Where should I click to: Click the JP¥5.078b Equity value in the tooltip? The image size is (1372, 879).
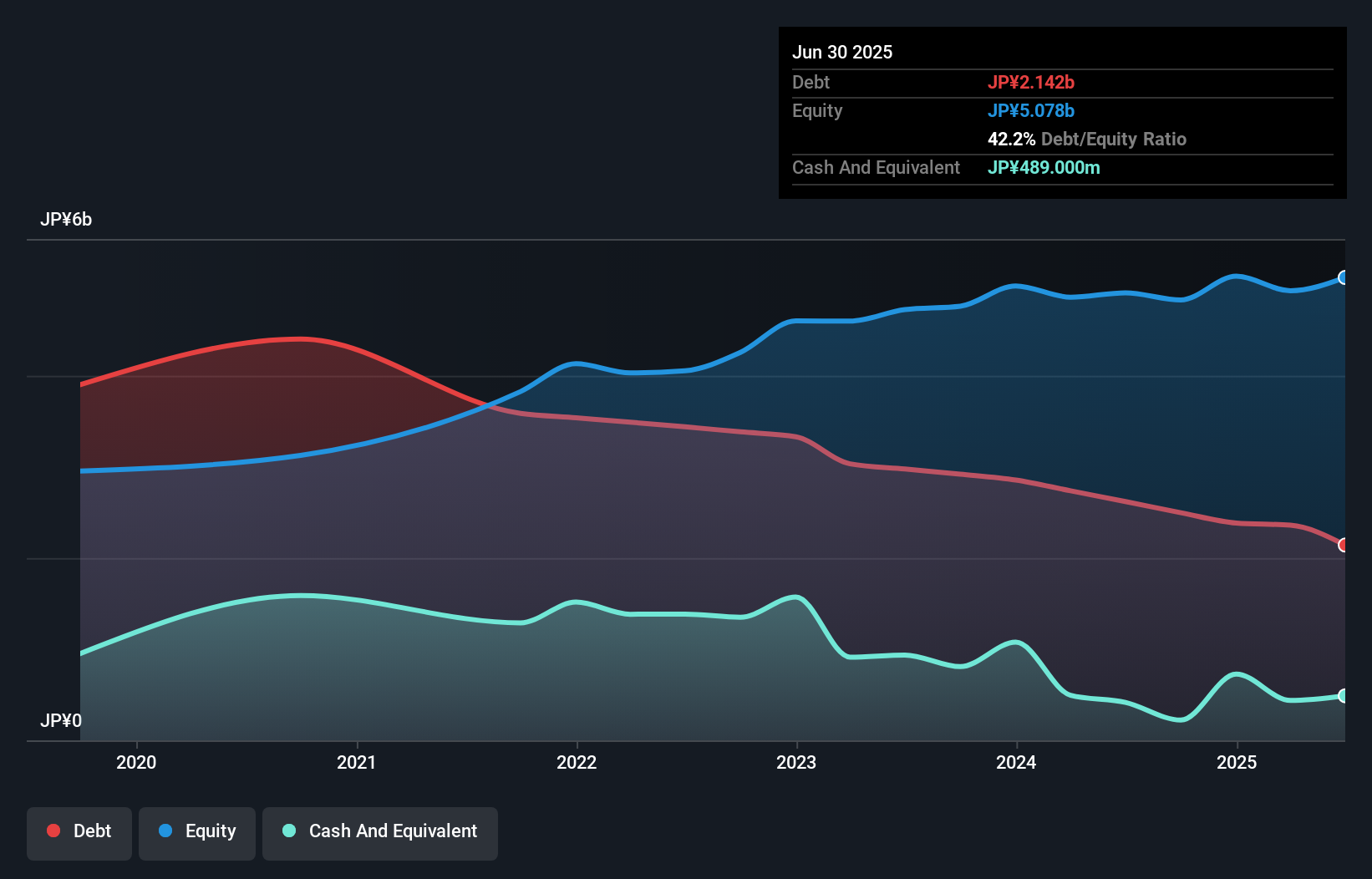pyautogui.click(x=1032, y=110)
